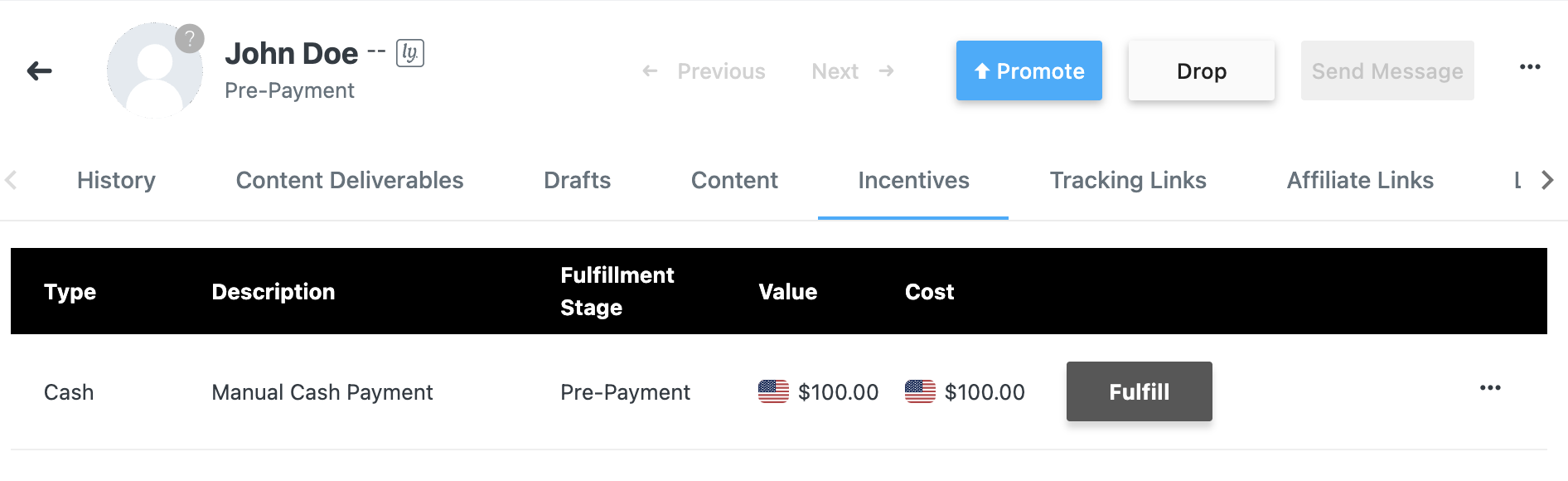Go to the Next influencer
The image size is (1568, 481).
tap(852, 71)
